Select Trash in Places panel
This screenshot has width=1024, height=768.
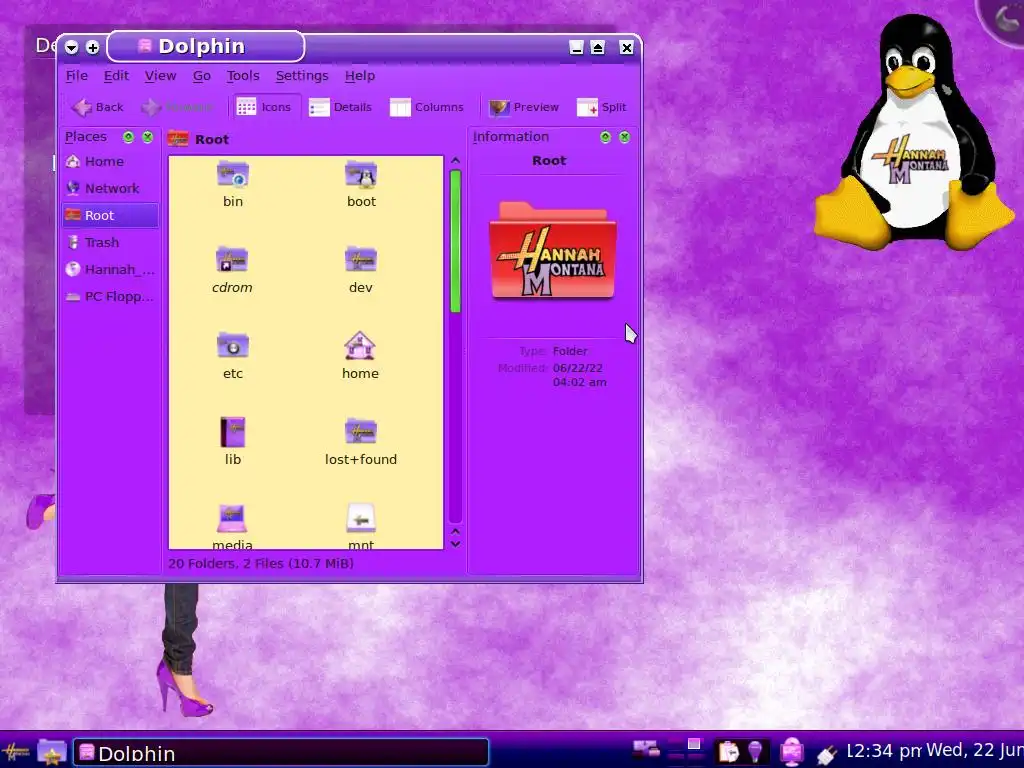pyautogui.click(x=110, y=242)
